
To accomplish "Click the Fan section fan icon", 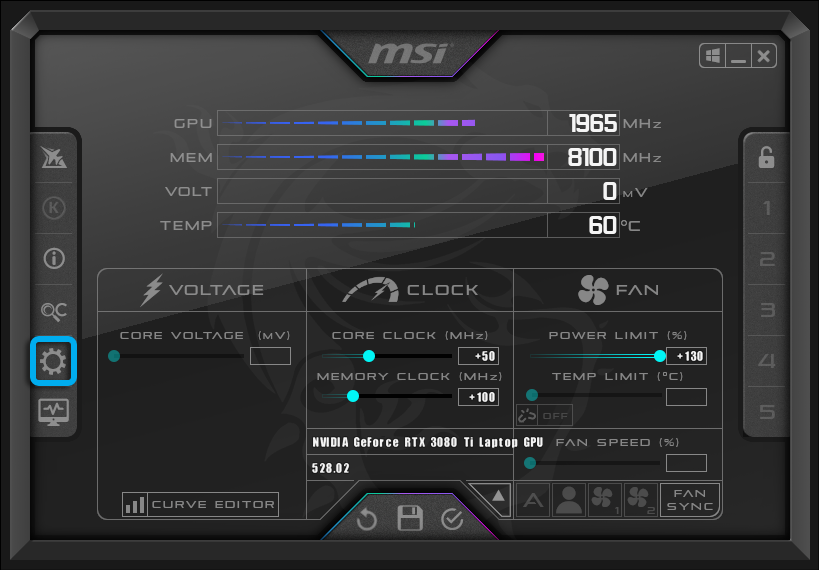I will (593, 290).
